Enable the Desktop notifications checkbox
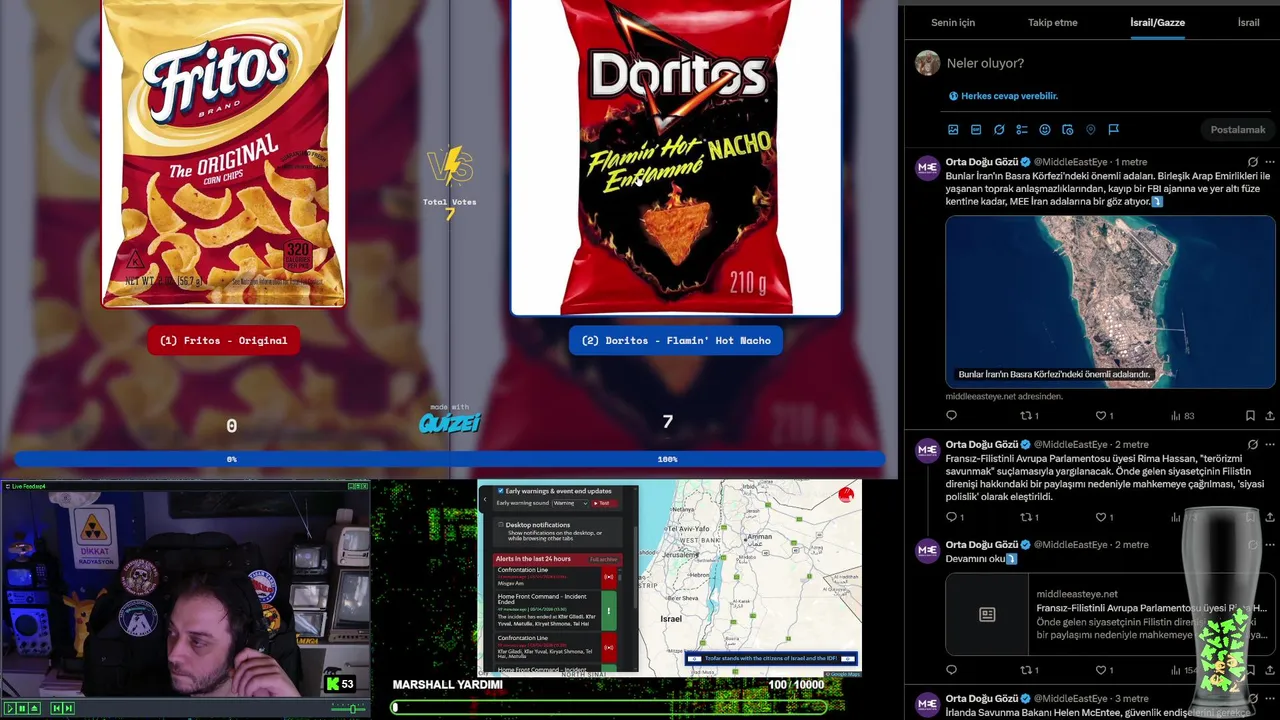 pyautogui.click(x=501, y=524)
